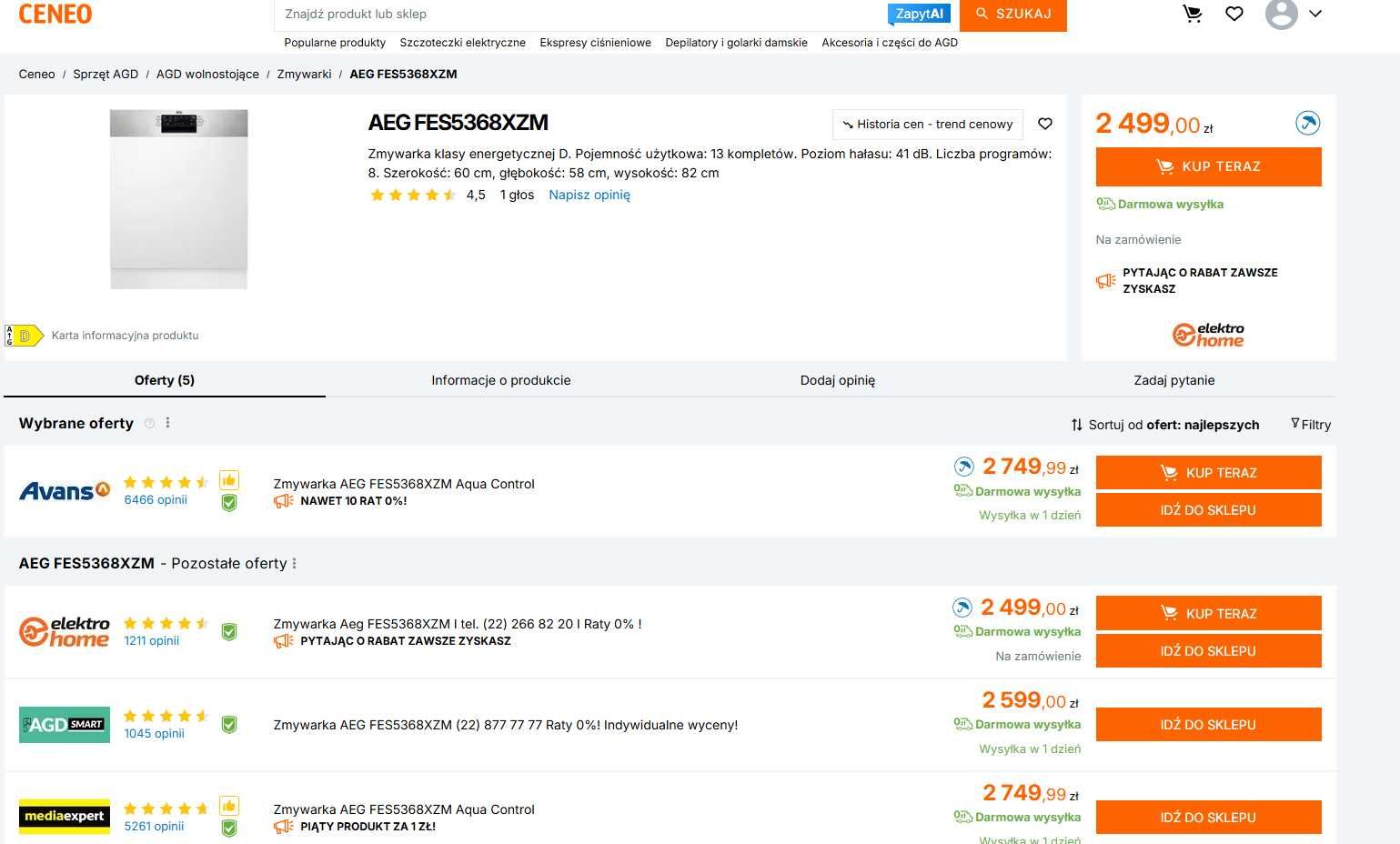This screenshot has width=1400, height=844.
Task: Open Szczoteczki elektryczne popular link
Action: coord(463,43)
